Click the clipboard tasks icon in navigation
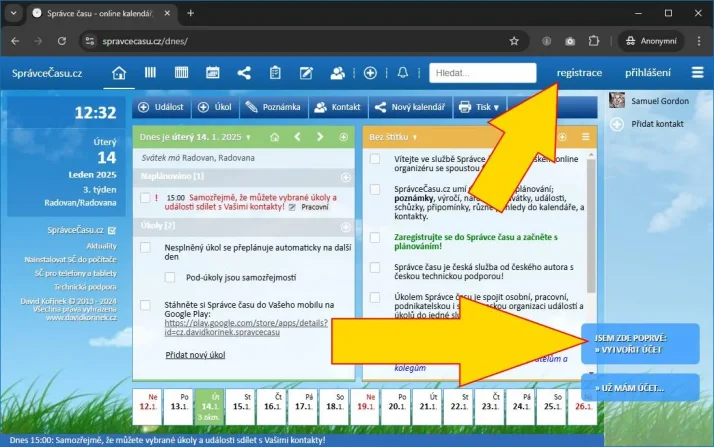This screenshot has width=714, height=447. (274, 73)
